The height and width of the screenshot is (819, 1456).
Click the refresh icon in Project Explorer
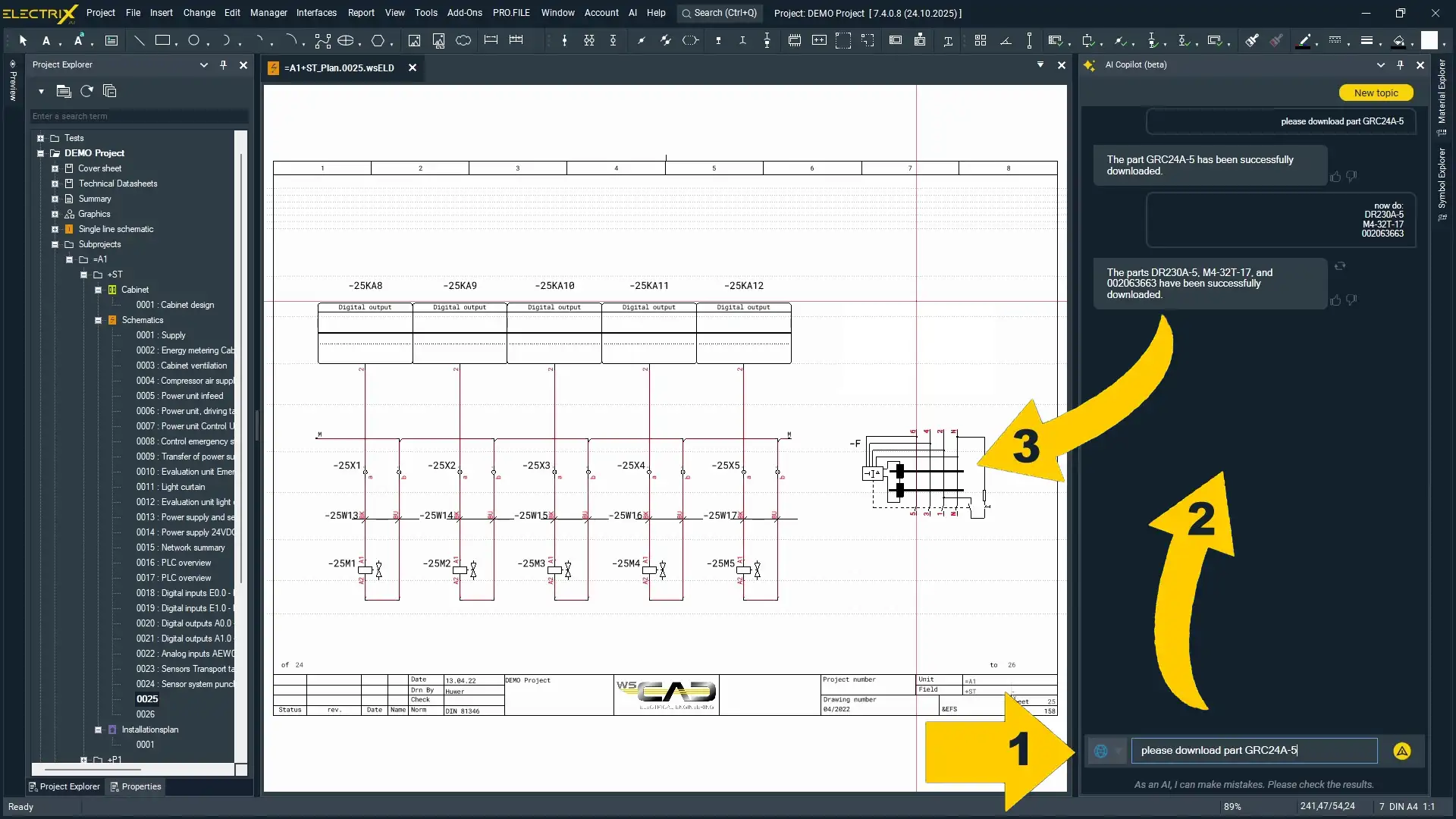pos(87,92)
